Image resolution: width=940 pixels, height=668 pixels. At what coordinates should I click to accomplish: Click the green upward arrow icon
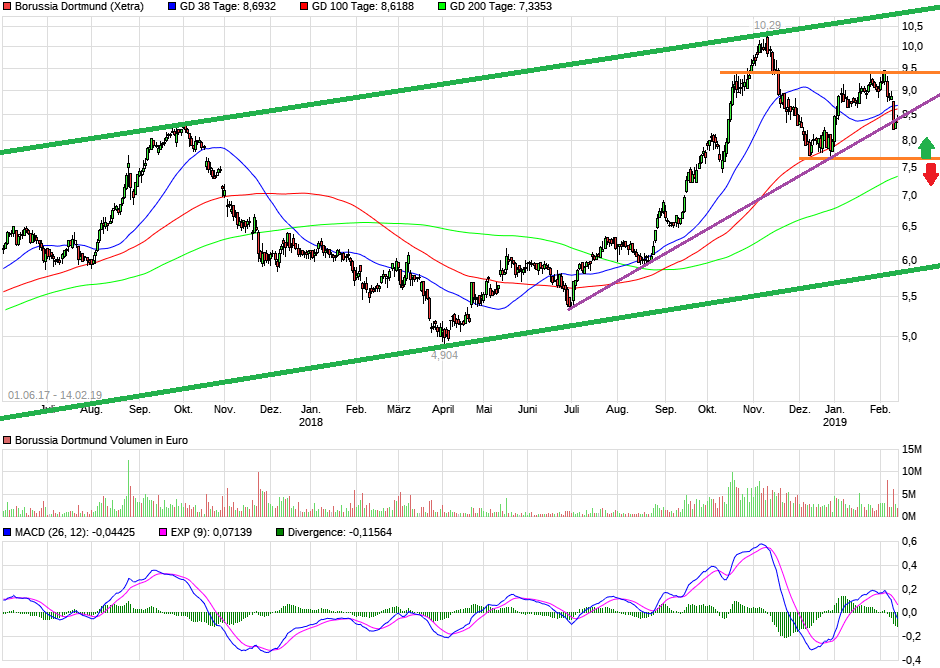point(926,147)
